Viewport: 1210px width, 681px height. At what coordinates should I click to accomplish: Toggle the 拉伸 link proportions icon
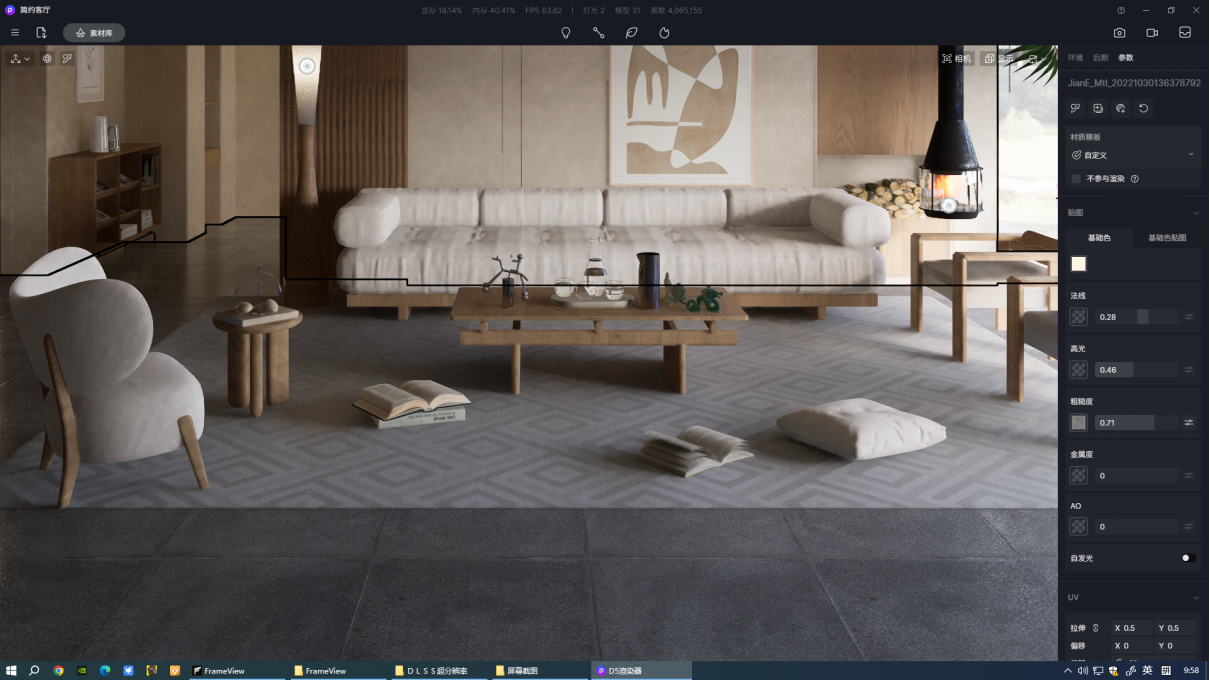click(1096, 628)
